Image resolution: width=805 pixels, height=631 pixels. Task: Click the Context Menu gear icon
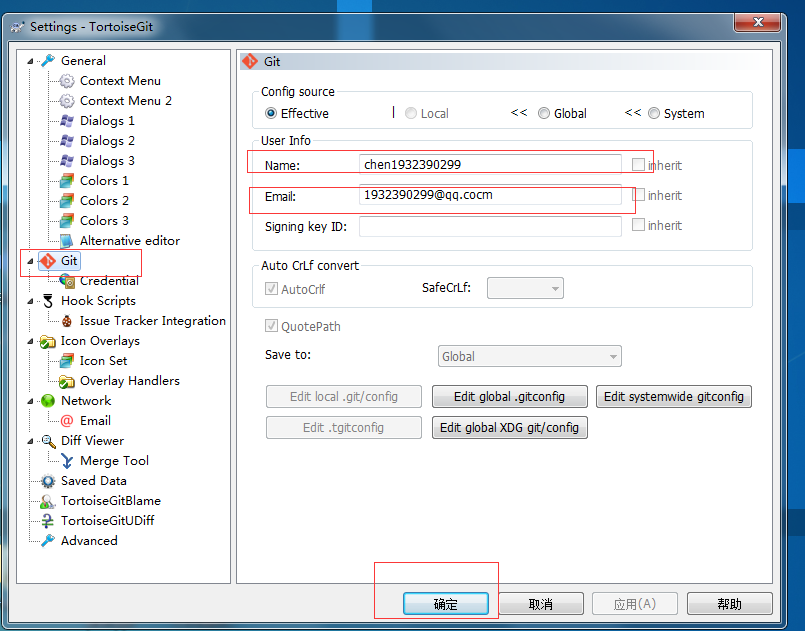(67, 81)
